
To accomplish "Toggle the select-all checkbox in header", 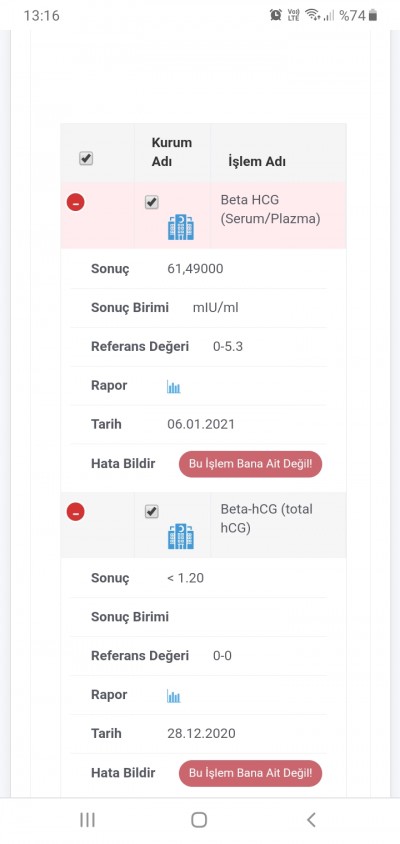I will click(86, 158).
